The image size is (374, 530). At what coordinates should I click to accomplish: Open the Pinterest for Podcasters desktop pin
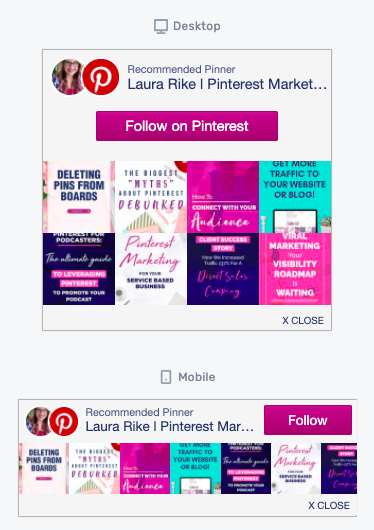click(x=79, y=269)
